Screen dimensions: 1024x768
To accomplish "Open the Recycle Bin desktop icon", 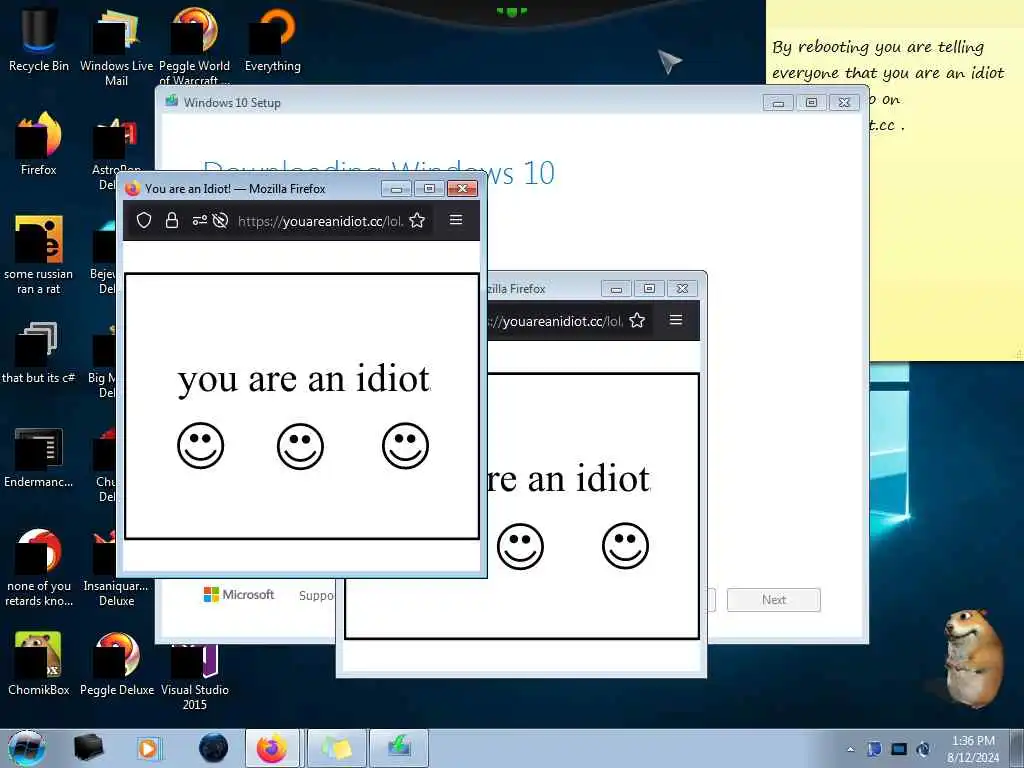I will coord(38,39).
